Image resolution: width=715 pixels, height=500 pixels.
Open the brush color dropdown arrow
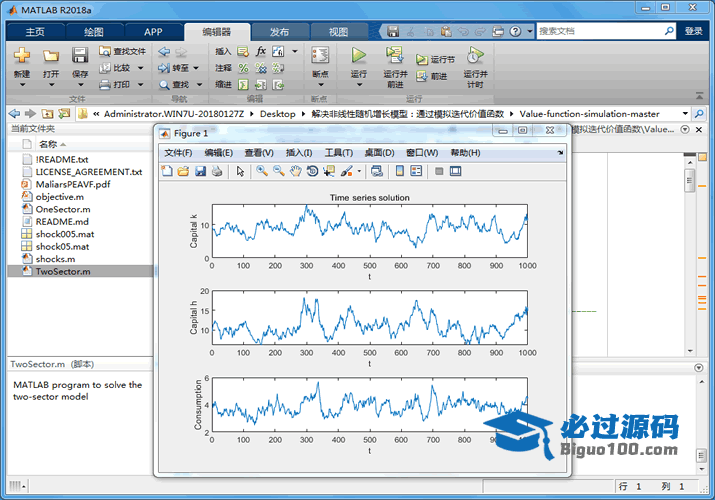pyautogui.click(x=359, y=172)
